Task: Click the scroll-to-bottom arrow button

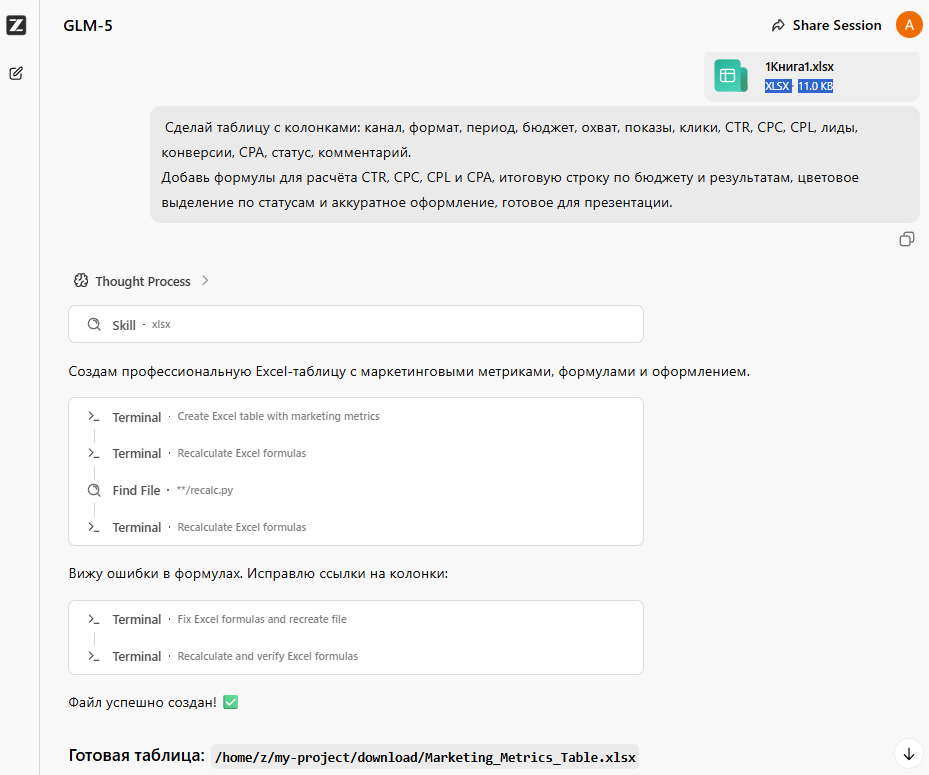Action: pos(909,754)
